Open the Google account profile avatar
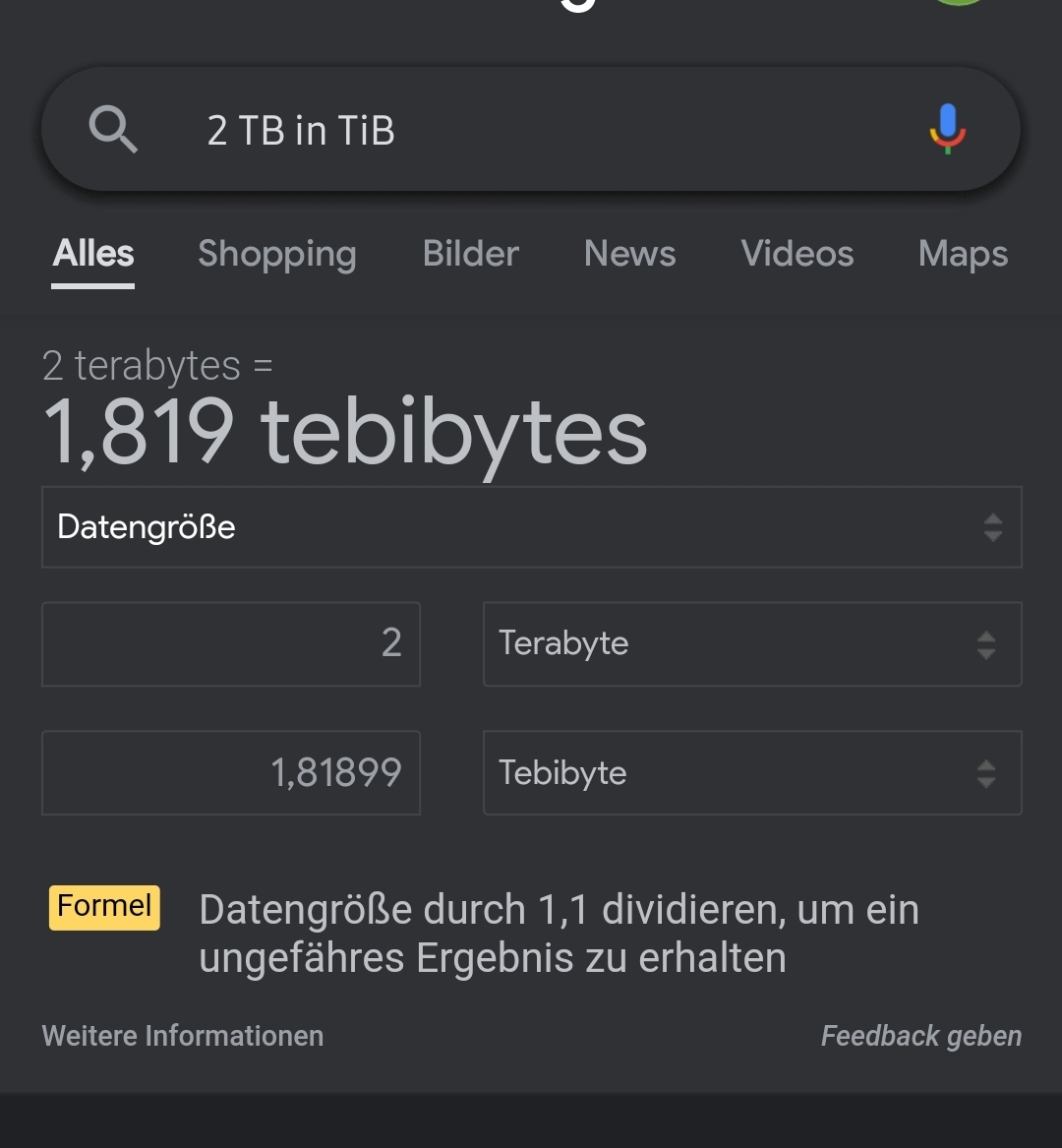The width and height of the screenshot is (1062, 1148). pos(959,8)
